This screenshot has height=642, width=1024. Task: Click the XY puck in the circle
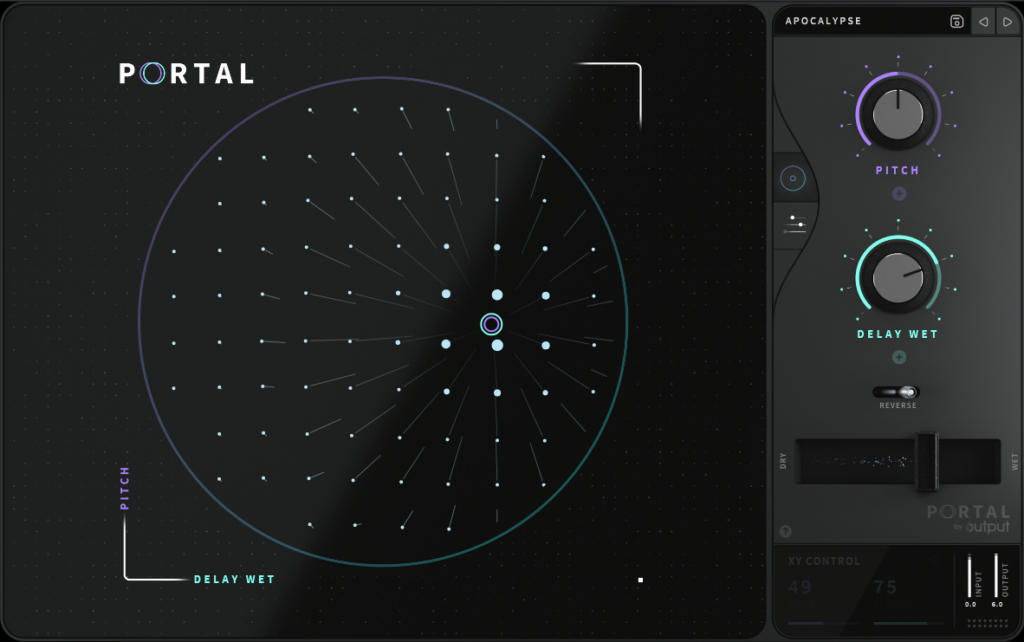[x=491, y=324]
